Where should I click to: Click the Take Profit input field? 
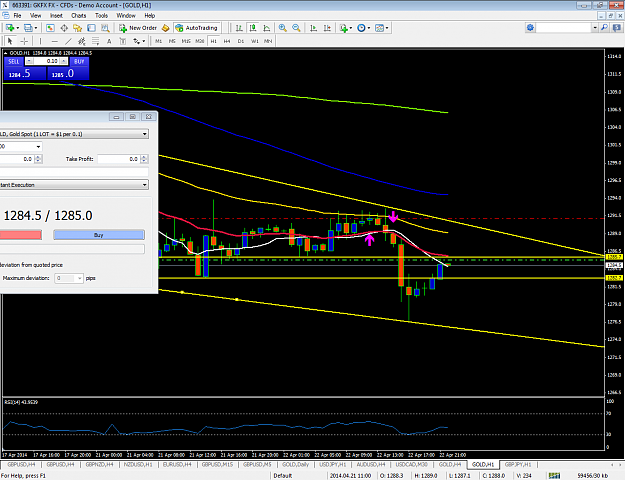pyautogui.click(x=119, y=159)
